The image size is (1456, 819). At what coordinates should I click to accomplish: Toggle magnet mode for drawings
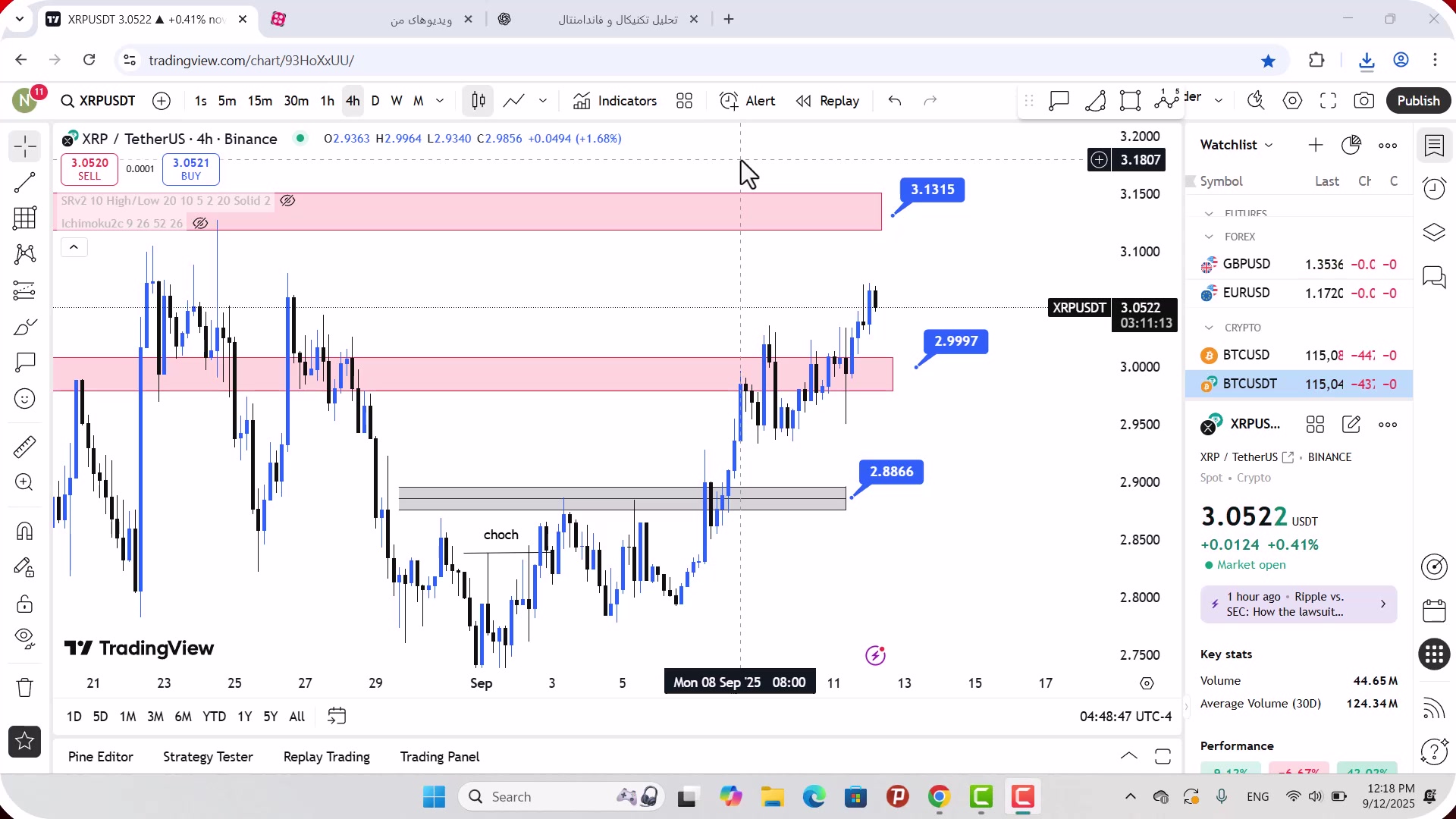(24, 531)
